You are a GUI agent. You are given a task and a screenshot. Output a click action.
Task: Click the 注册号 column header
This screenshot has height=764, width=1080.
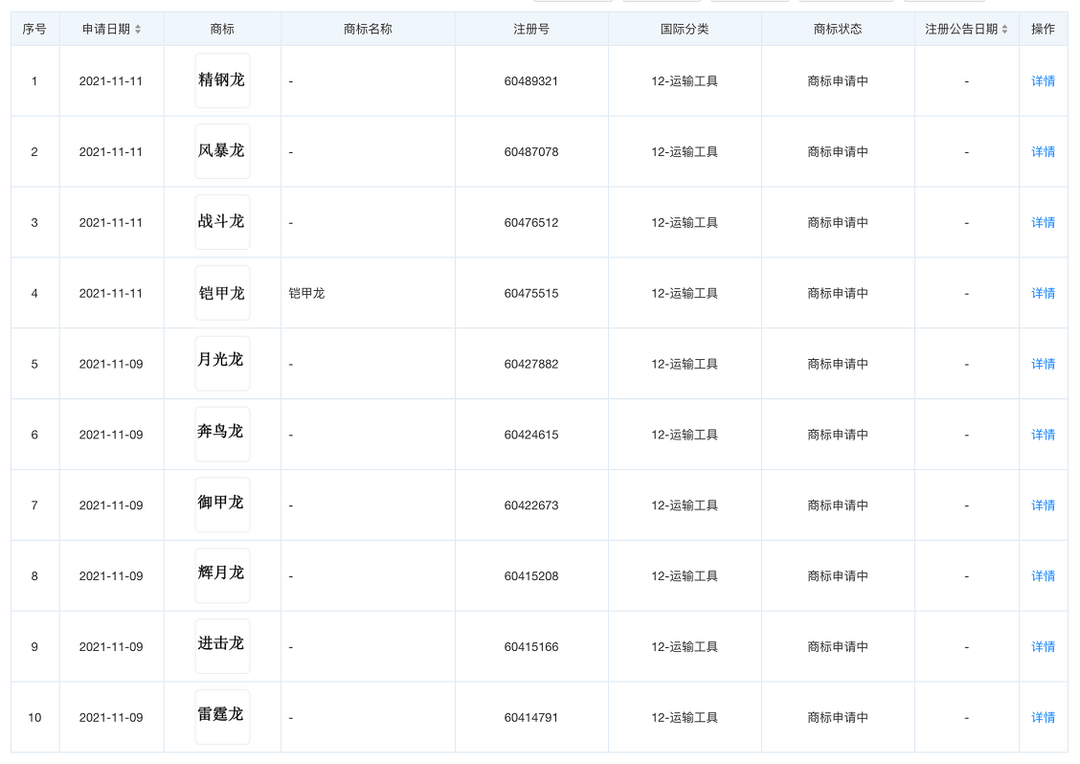click(x=531, y=29)
